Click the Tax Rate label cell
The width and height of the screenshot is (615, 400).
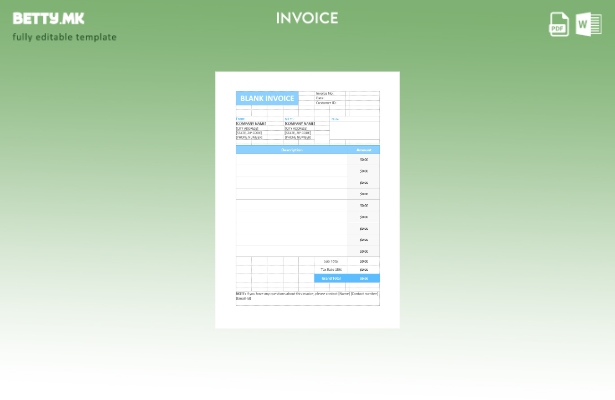coord(330,269)
